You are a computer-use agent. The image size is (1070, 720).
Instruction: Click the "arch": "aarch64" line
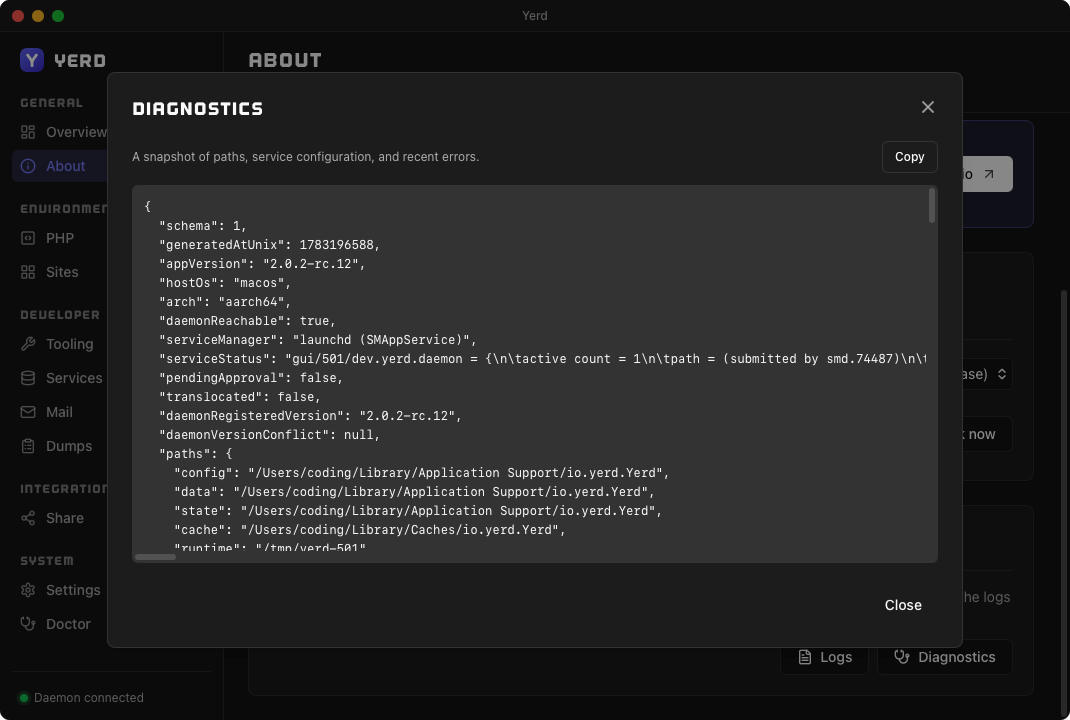click(225, 302)
